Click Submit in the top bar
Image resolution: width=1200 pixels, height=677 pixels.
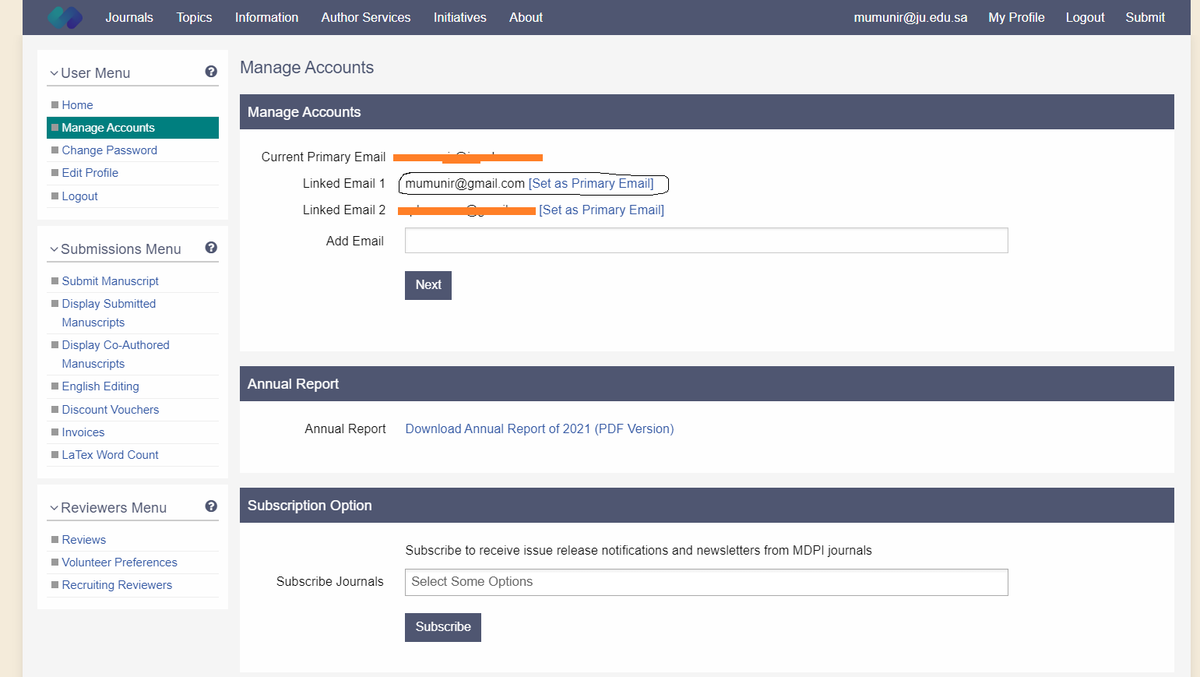click(x=1145, y=17)
